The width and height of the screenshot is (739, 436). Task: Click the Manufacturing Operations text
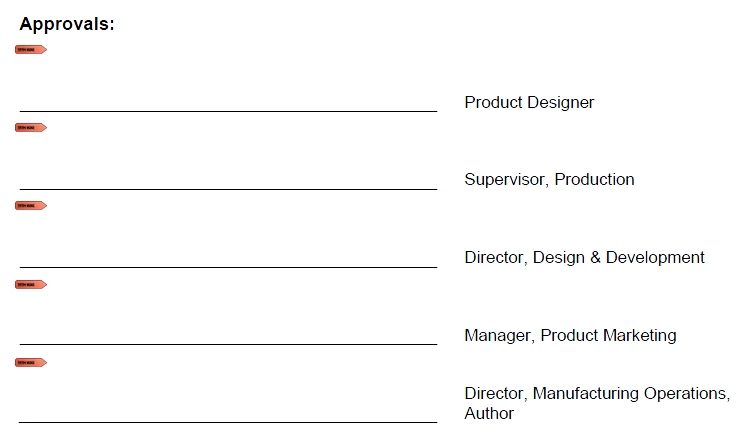(x=631, y=394)
